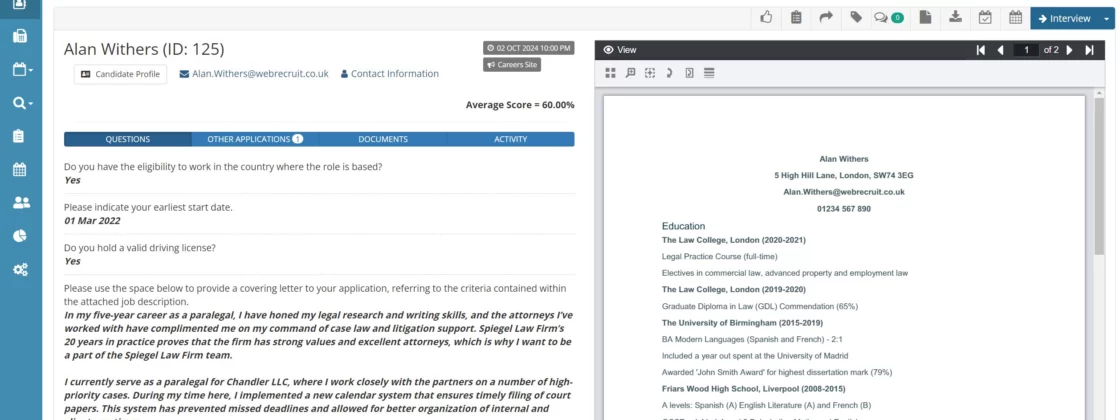Expand the calendar folder sidebar menu
1120x420 pixels.
pyautogui.click(x=22, y=70)
